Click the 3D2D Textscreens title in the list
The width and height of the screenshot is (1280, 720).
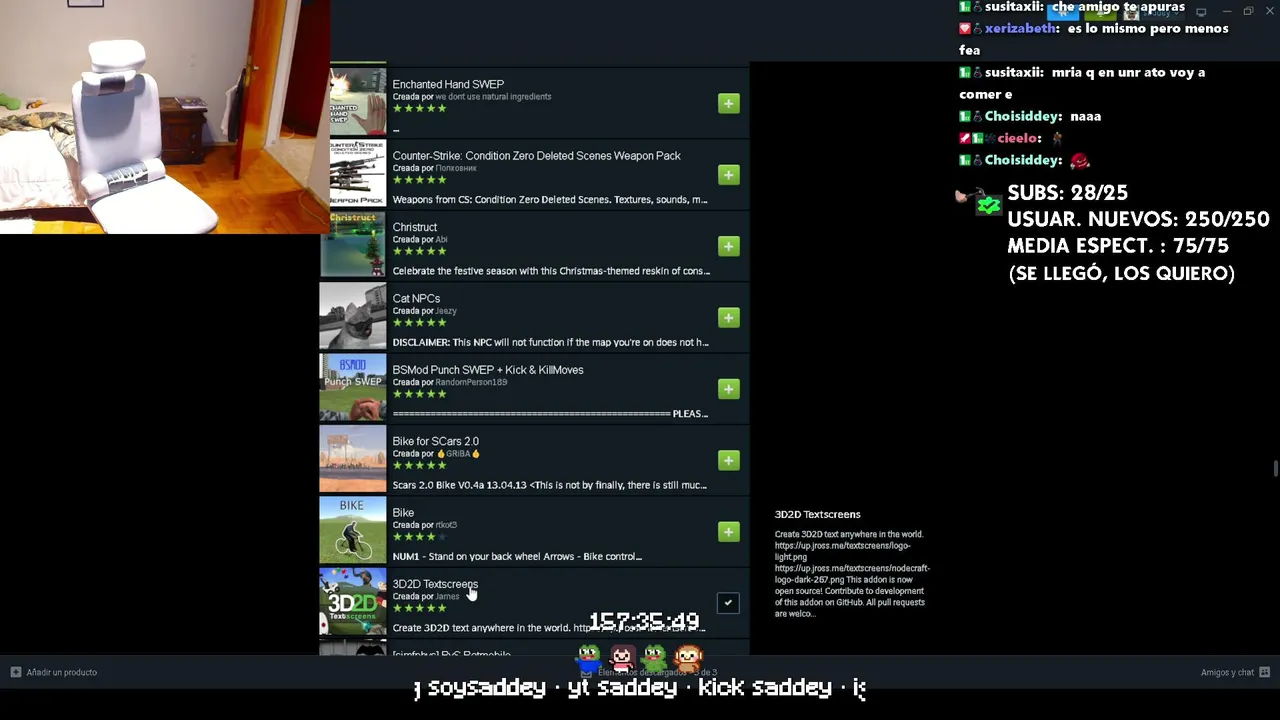coord(435,585)
